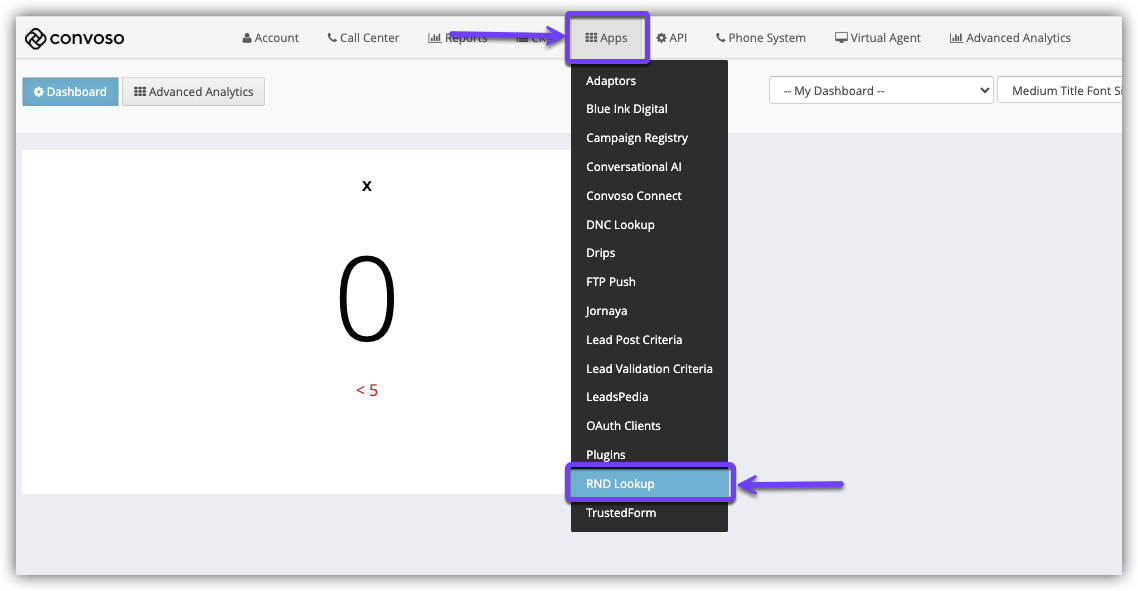Open the API gear menu
The image size is (1138, 591).
(672, 38)
